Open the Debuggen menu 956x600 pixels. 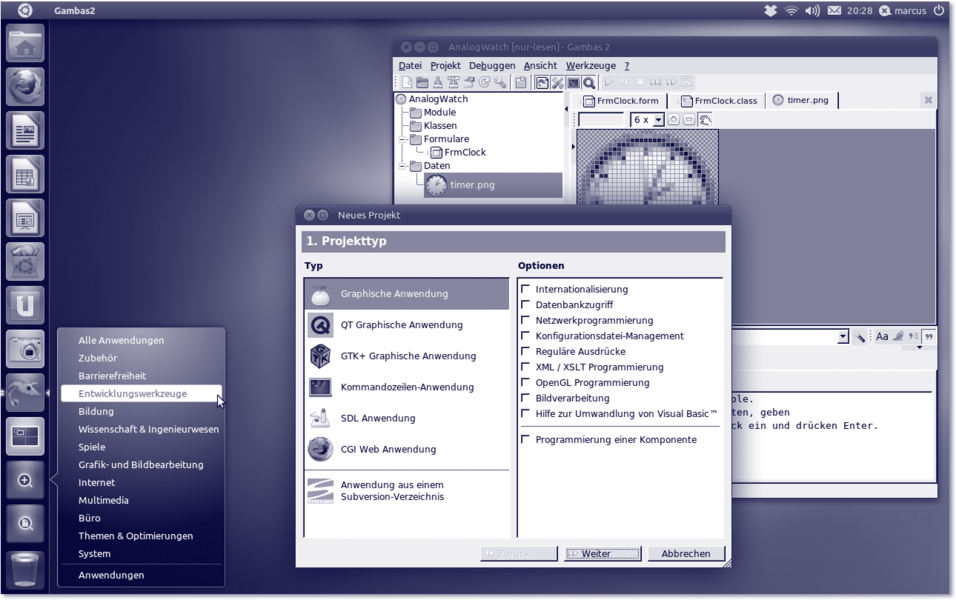(492, 66)
